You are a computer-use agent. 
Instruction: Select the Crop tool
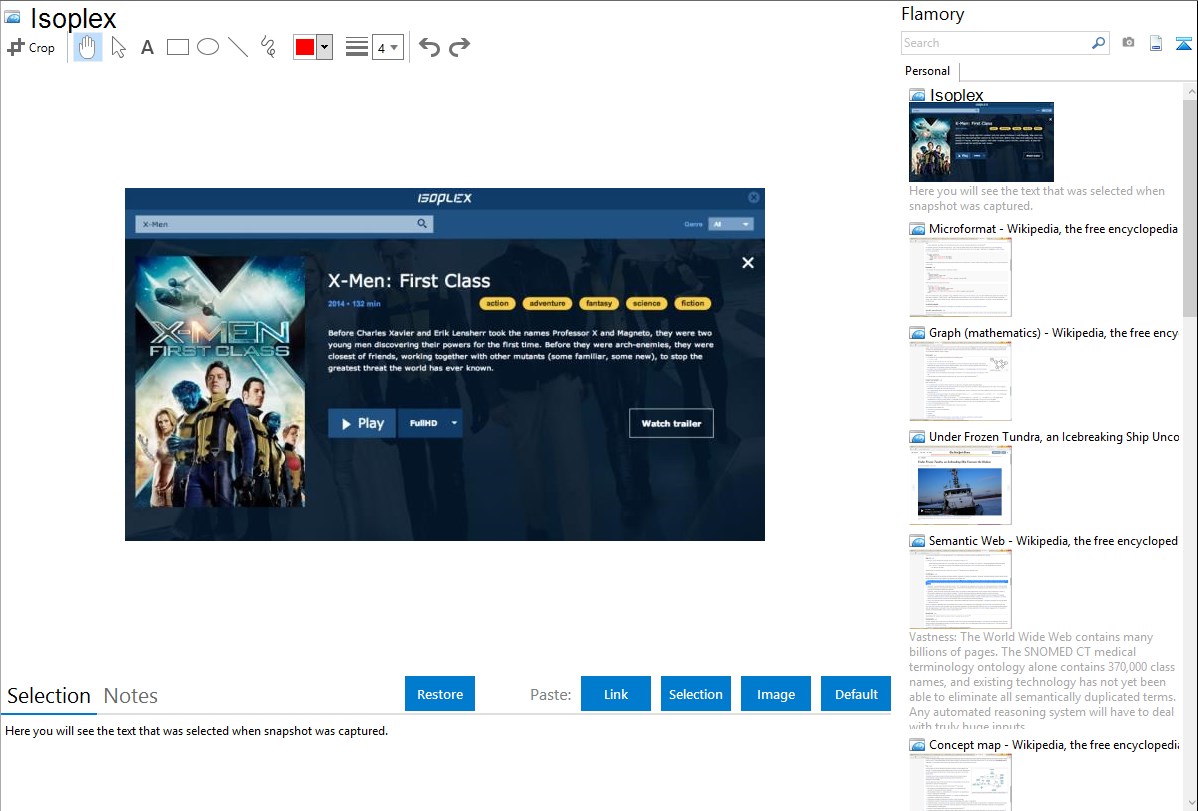[31, 47]
